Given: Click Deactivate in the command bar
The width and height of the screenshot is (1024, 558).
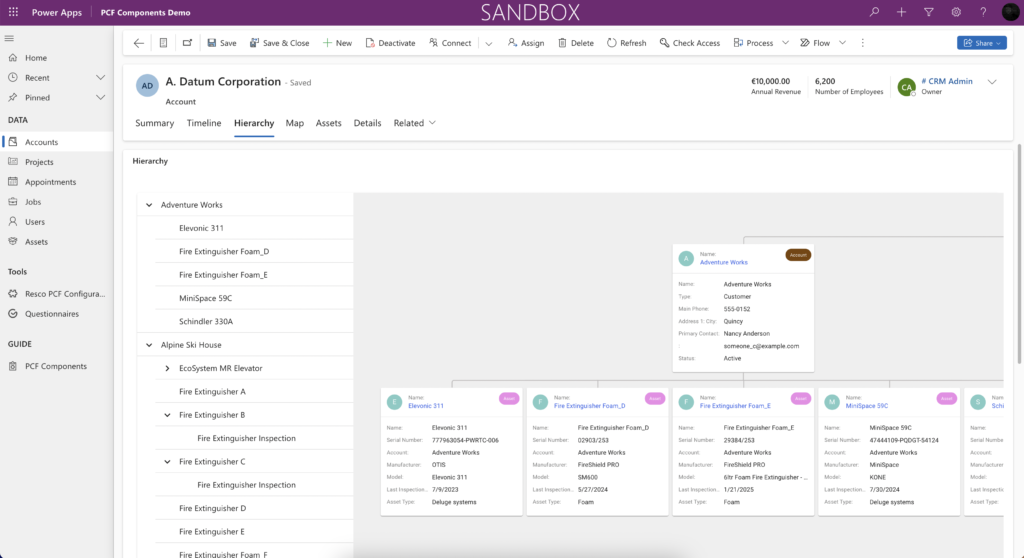Looking at the screenshot, I should 390,43.
